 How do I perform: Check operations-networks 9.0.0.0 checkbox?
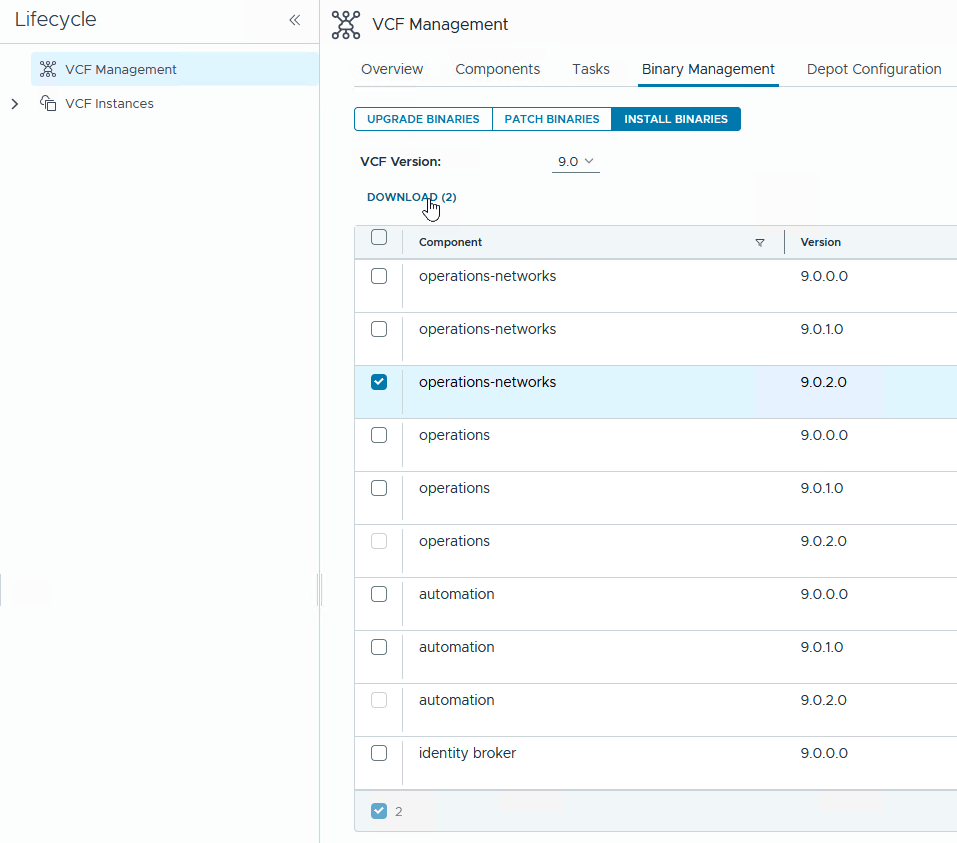379,276
